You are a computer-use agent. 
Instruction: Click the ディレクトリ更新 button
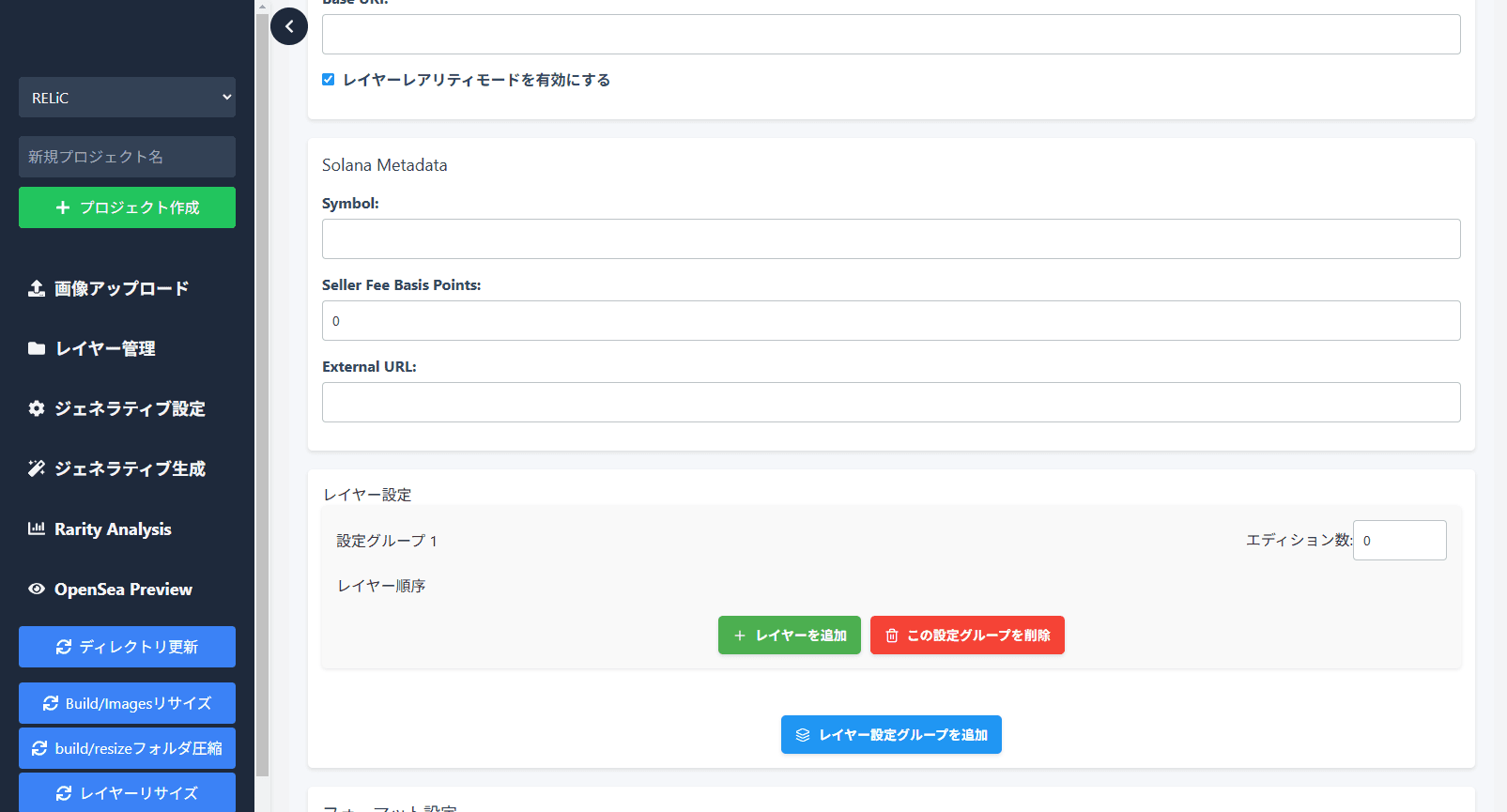tap(127, 647)
